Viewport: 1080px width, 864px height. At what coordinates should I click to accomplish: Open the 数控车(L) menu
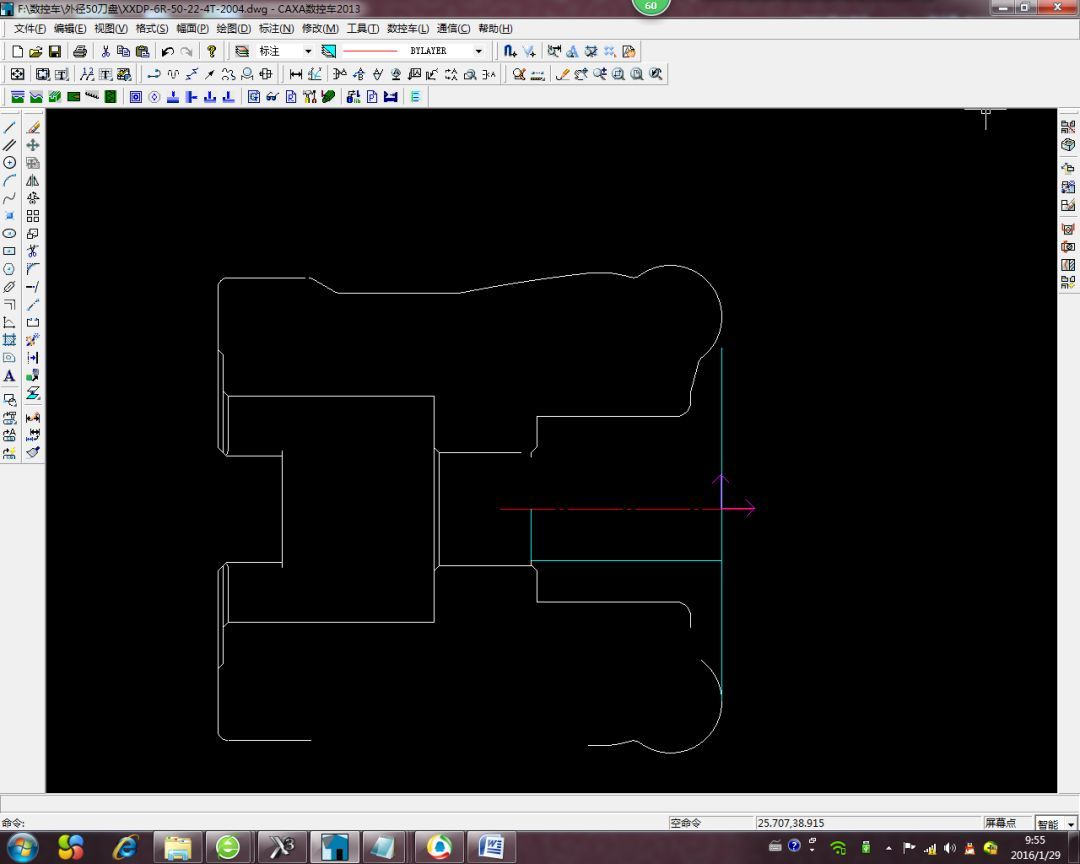coord(407,29)
